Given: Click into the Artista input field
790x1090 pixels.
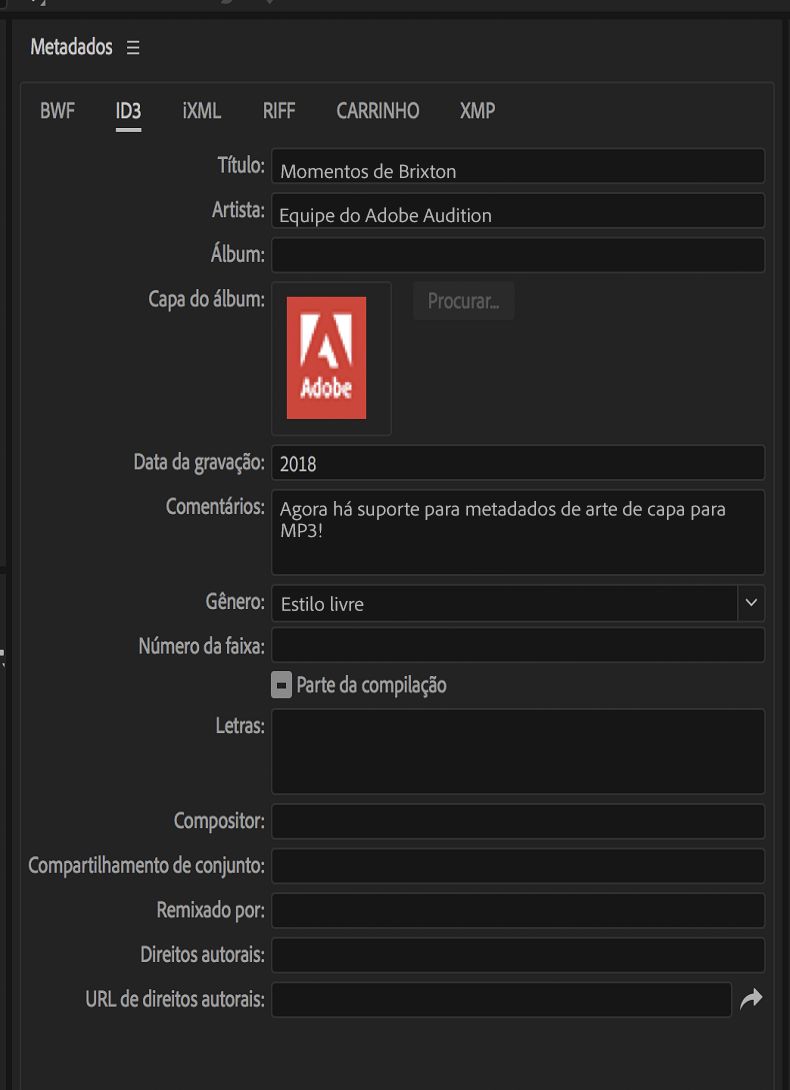Looking at the screenshot, I should 518,214.
